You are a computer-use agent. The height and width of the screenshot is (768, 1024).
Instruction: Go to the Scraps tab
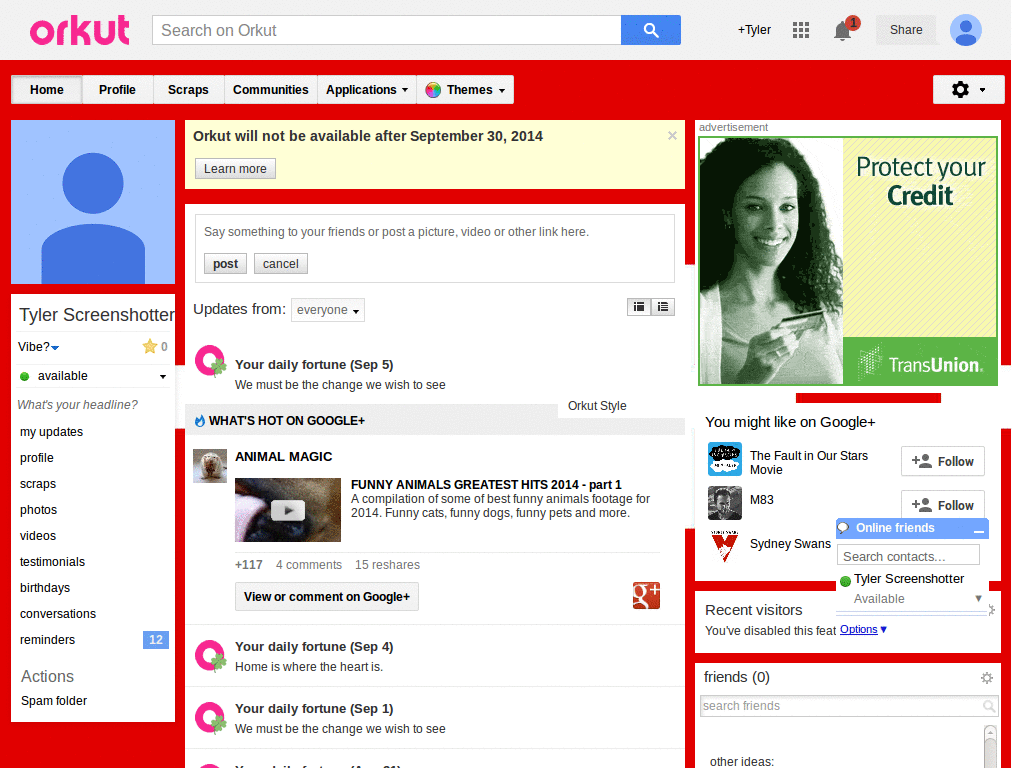coord(188,89)
